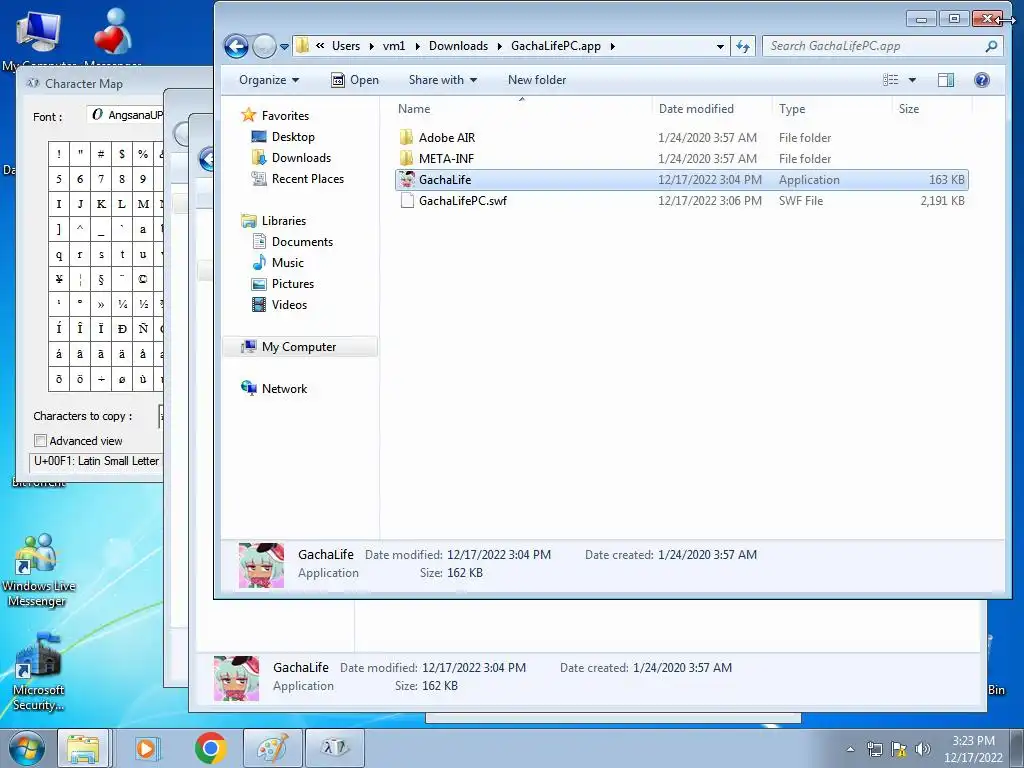Create a New folder

coord(537,80)
